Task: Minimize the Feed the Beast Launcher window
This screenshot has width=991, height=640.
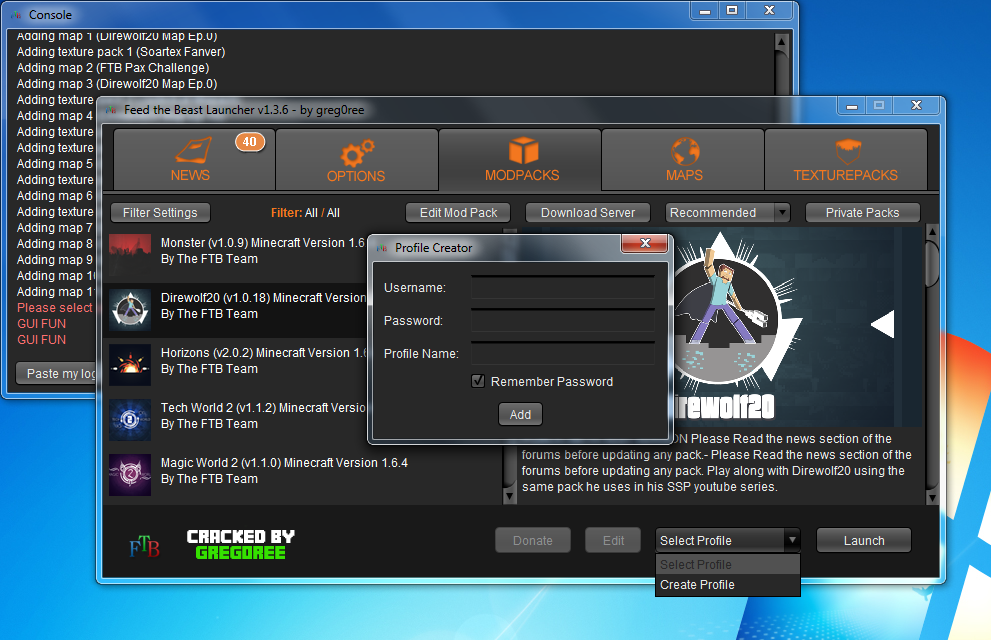Action: click(x=851, y=106)
